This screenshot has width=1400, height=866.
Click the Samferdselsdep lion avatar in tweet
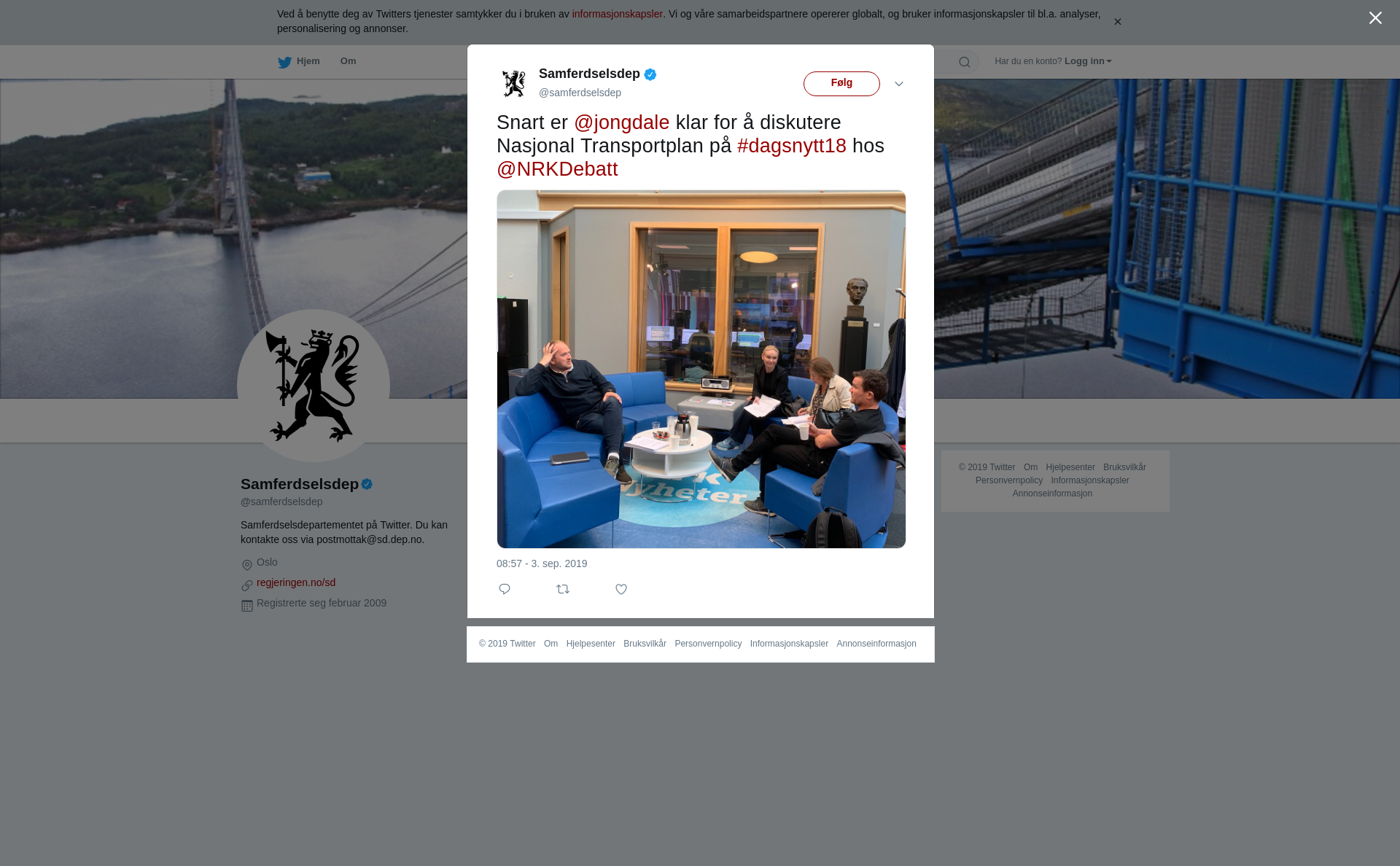click(x=514, y=83)
